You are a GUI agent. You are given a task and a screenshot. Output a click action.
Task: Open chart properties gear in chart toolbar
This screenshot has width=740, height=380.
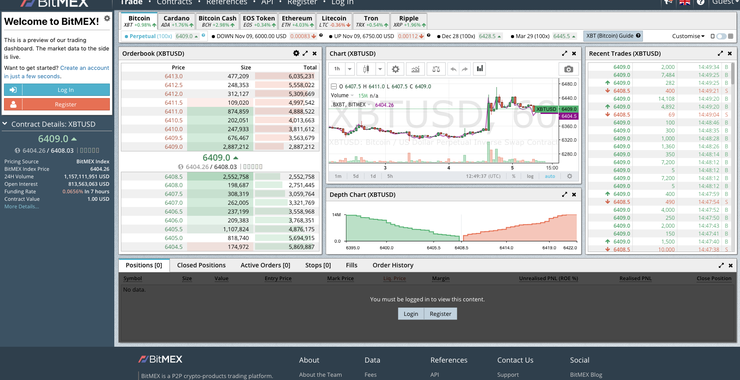click(395, 69)
